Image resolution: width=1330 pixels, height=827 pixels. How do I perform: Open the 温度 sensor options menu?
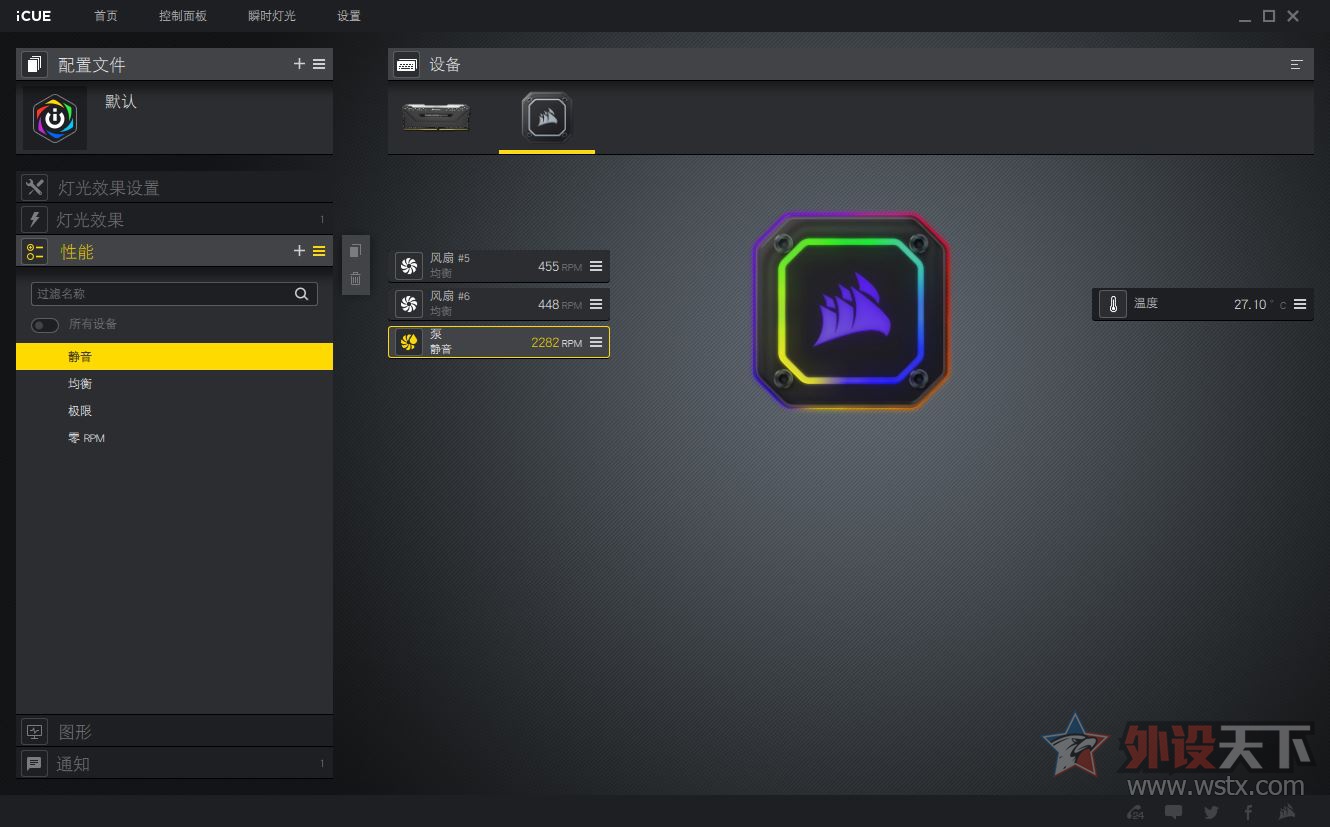click(x=1300, y=304)
